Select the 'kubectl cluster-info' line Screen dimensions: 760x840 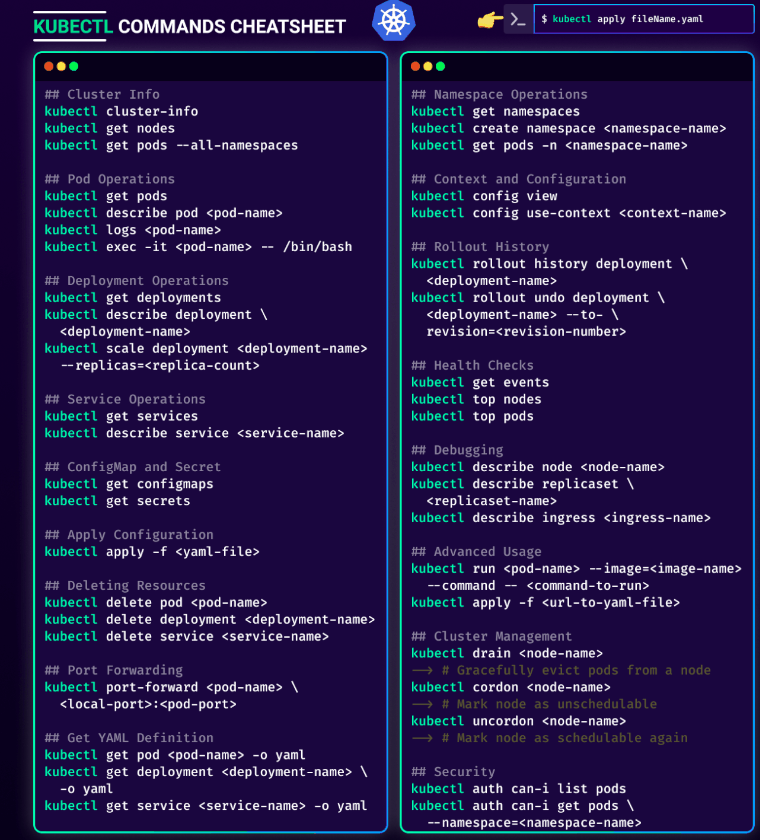121,111
